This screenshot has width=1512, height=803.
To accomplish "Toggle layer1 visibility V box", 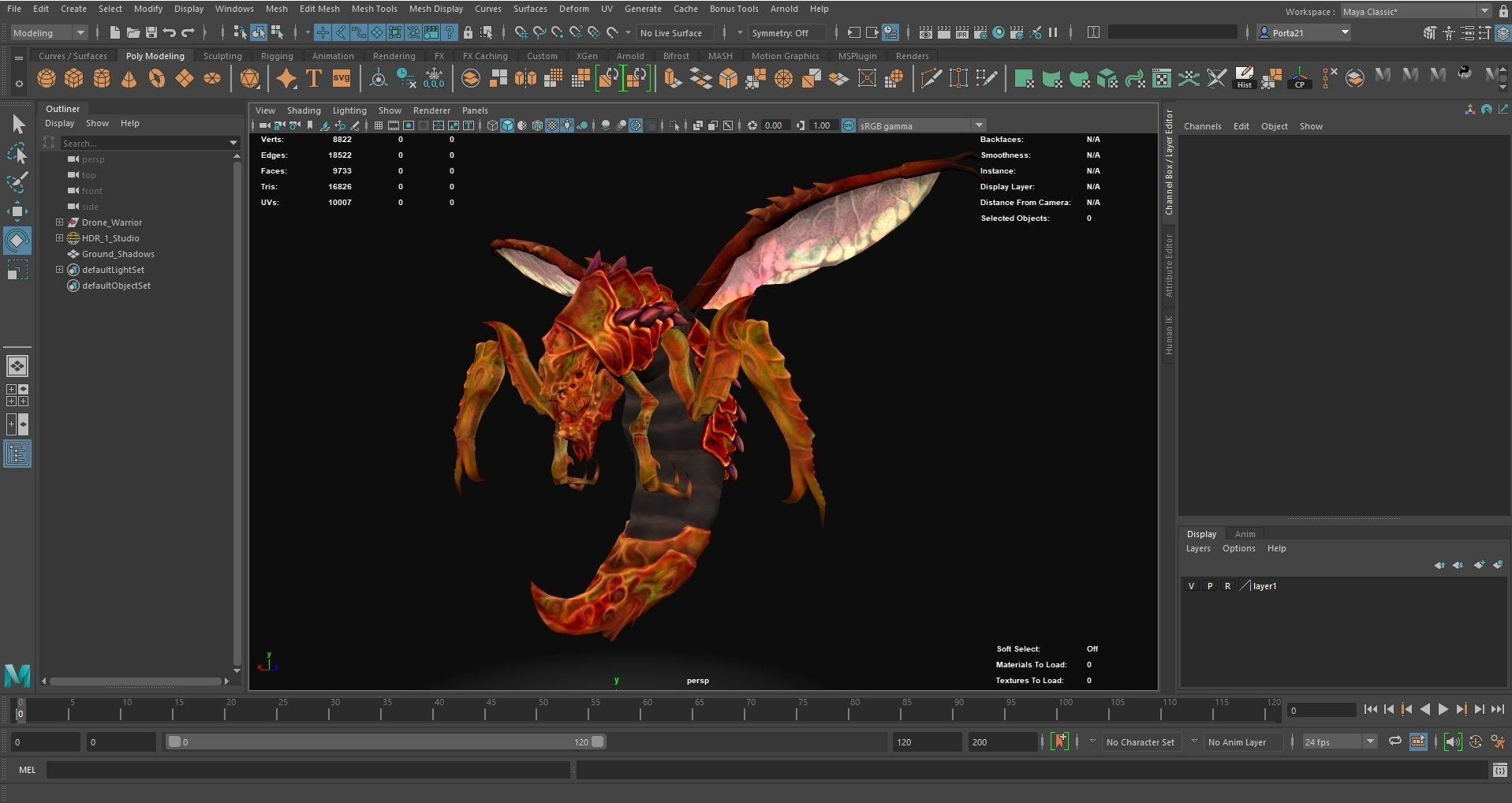I will coord(1191,586).
